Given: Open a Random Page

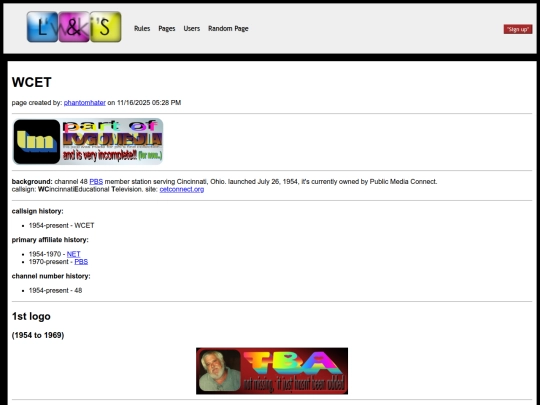Looking at the screenshot, I should tap(228, 29).
